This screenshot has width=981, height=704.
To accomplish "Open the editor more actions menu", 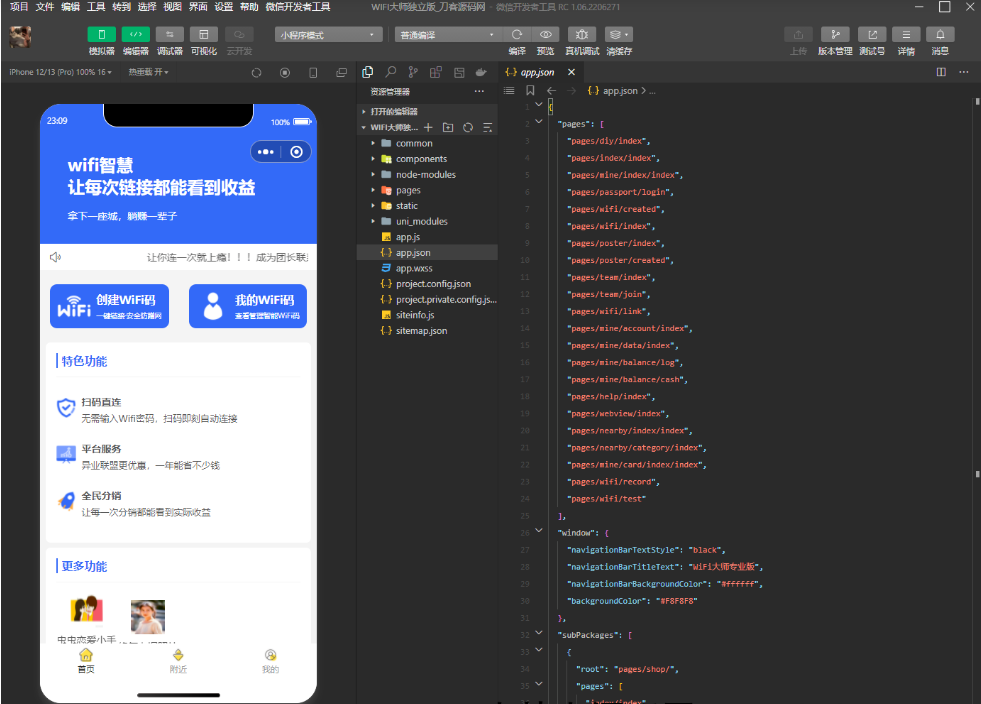I will point(963,72).
